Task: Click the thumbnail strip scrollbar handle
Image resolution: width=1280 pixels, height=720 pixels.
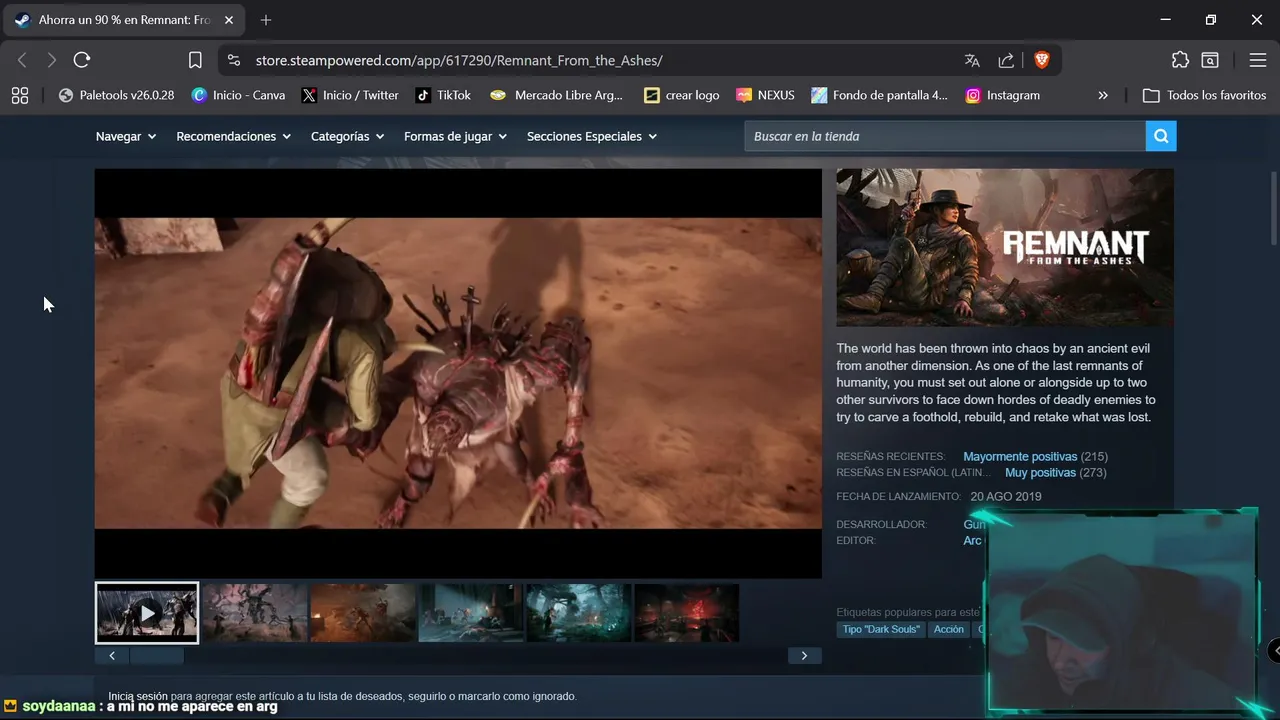Action: (157, 656)
